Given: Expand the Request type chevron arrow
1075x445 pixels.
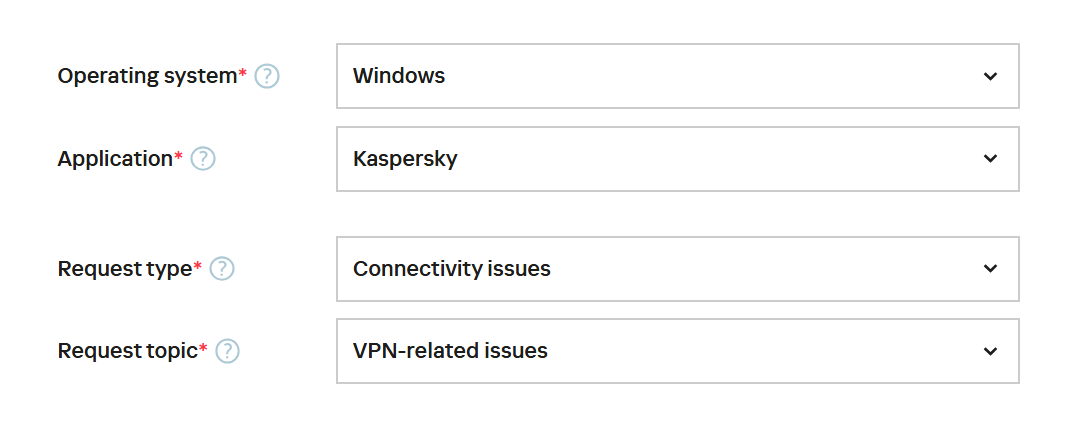Looking at the screenshot, I should point(990,269).
